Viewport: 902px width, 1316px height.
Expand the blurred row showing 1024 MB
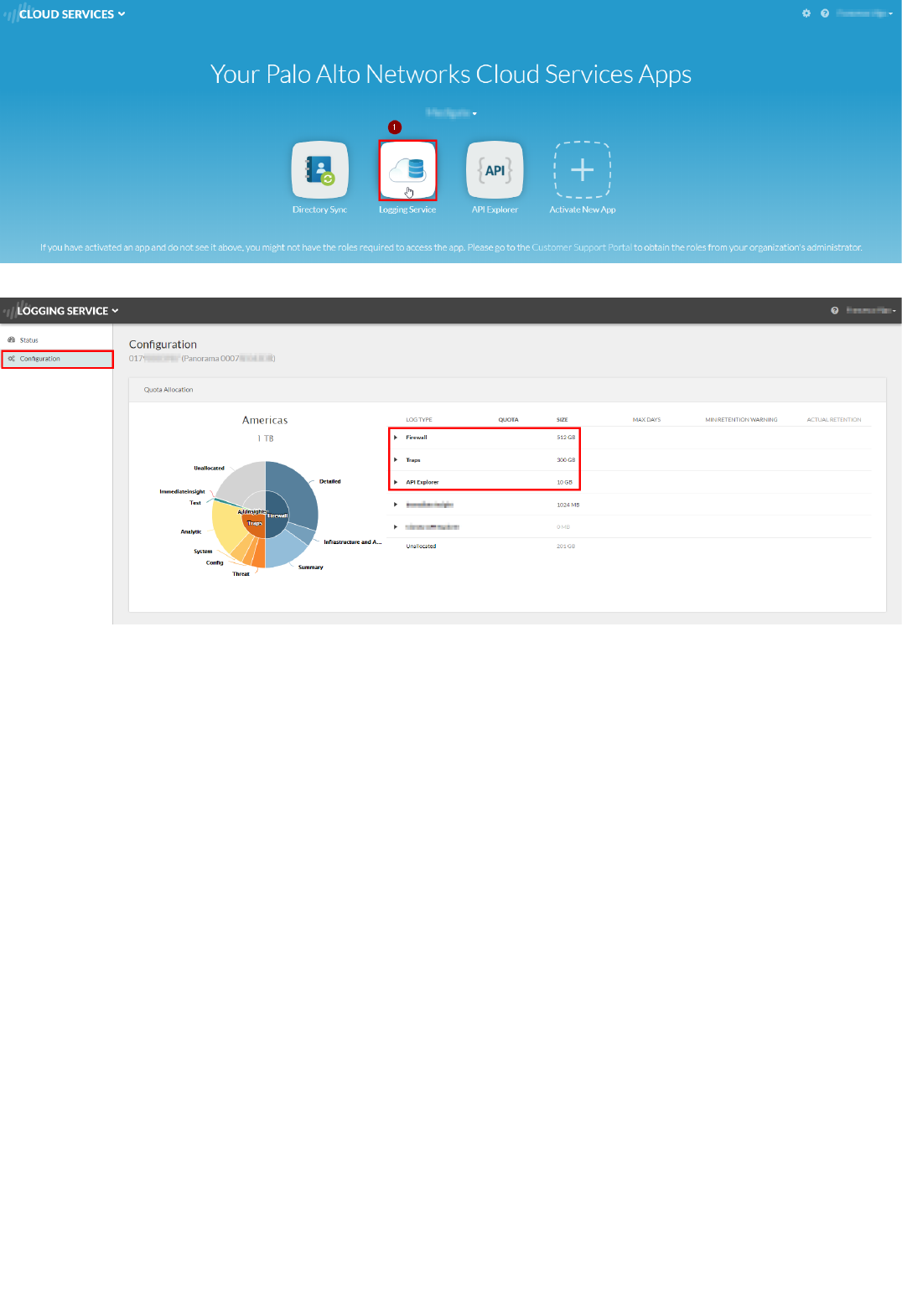click(x=396, y=505)
